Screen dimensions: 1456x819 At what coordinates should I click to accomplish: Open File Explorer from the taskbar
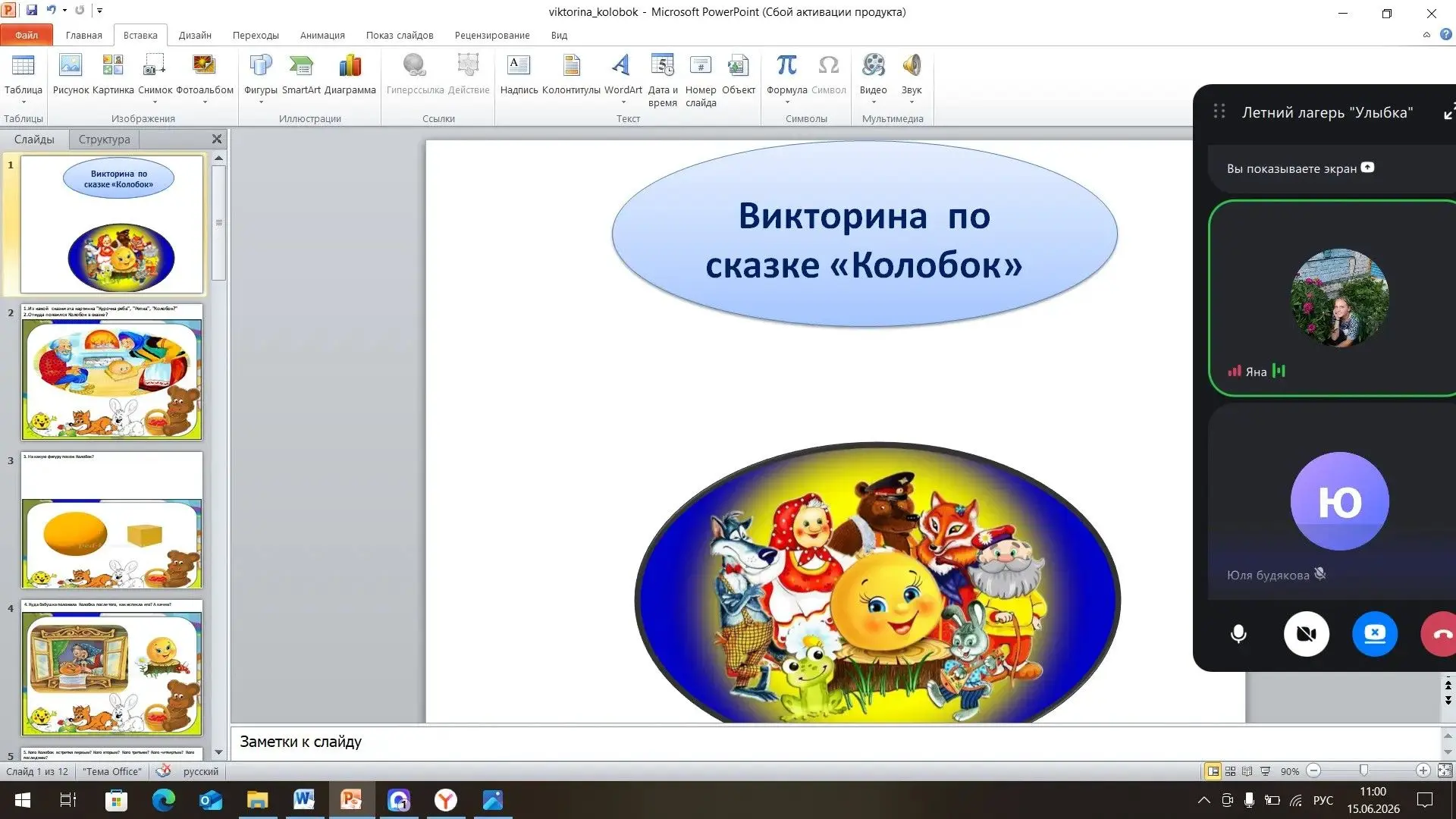pyautogui.click(x=257, y=800)
